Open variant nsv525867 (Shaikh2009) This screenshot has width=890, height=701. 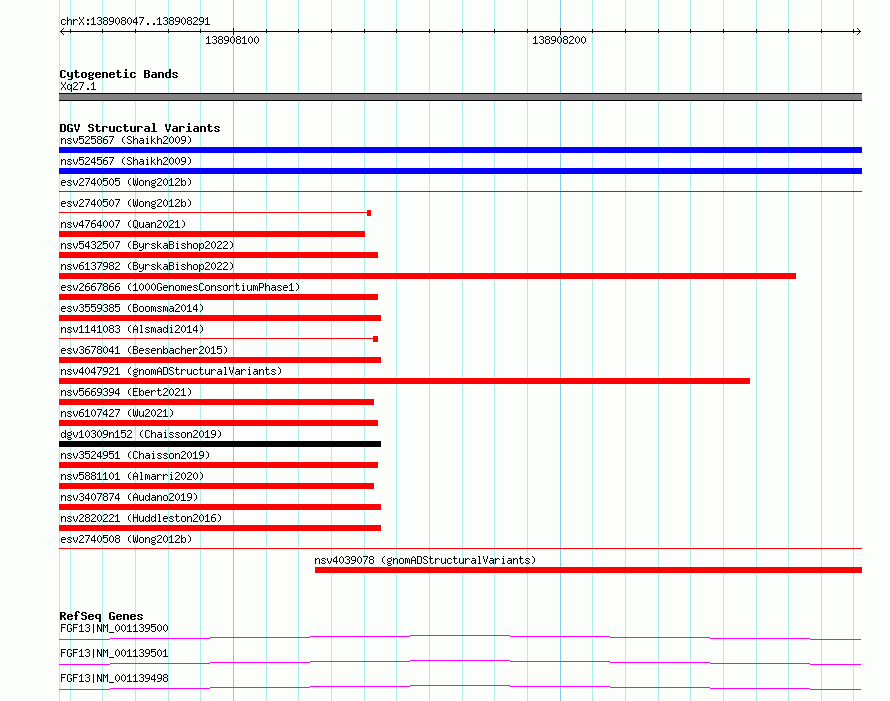[126, 140]
